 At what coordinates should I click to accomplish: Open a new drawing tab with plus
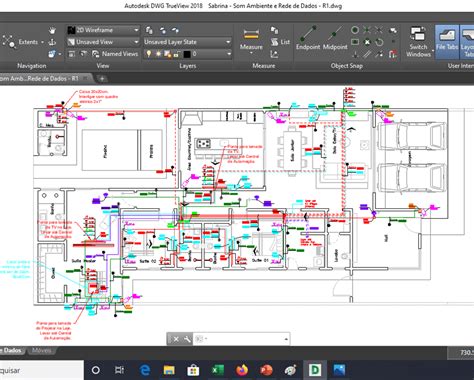(102, 79)
